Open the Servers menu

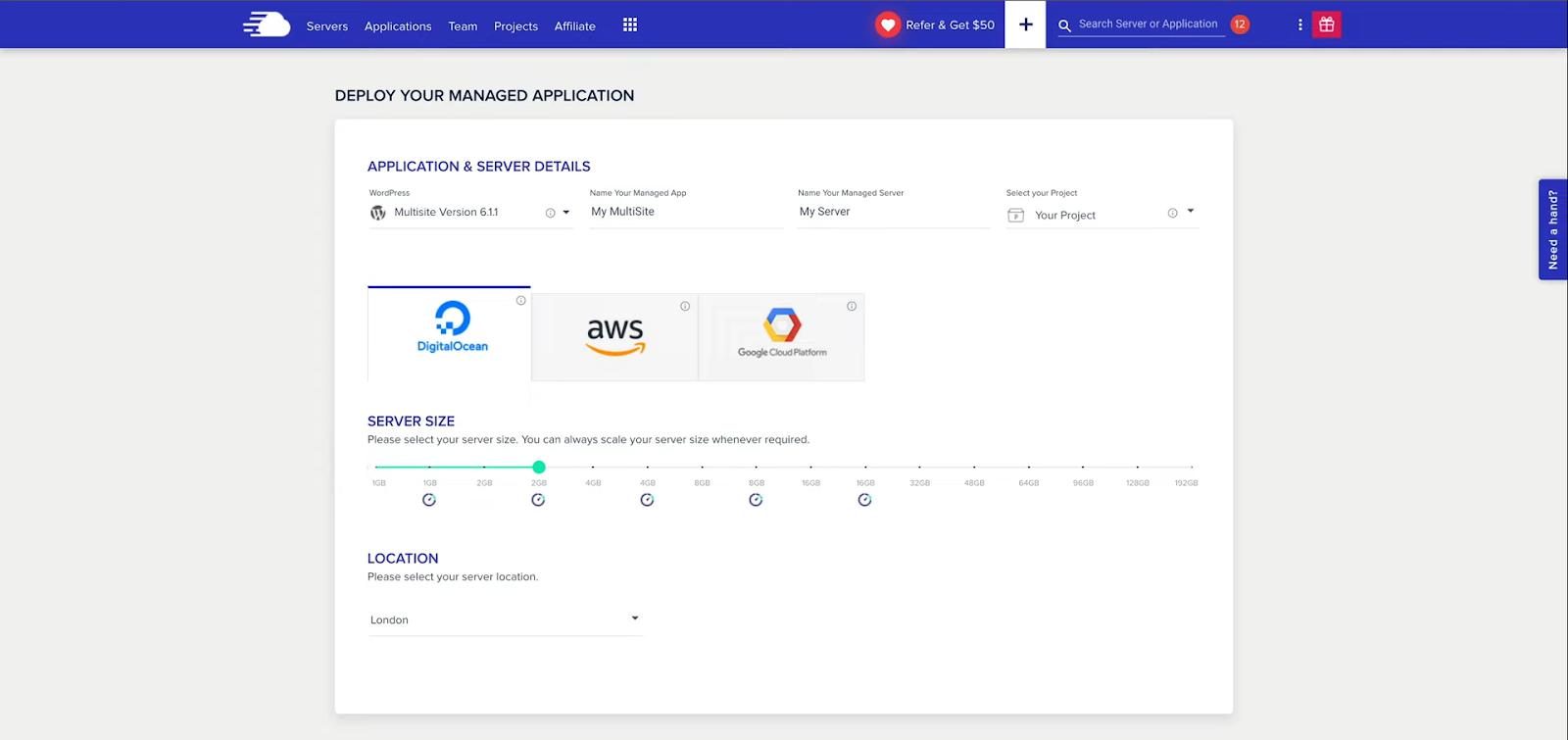click(326, 26)
